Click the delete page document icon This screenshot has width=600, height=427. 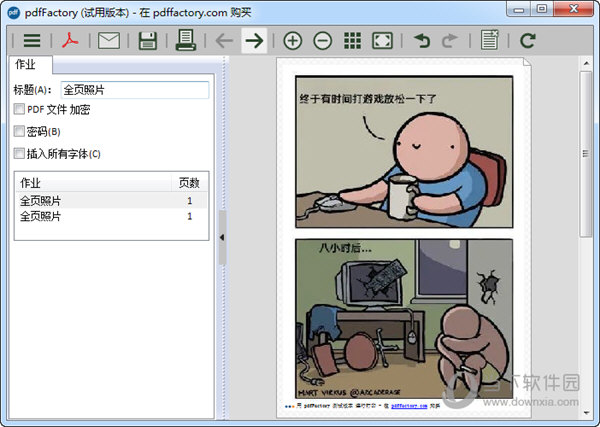point(490,40)
